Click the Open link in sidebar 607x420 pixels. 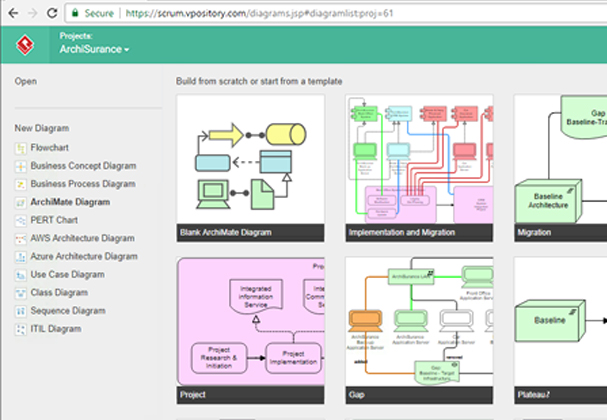click(x=26, y=81)
